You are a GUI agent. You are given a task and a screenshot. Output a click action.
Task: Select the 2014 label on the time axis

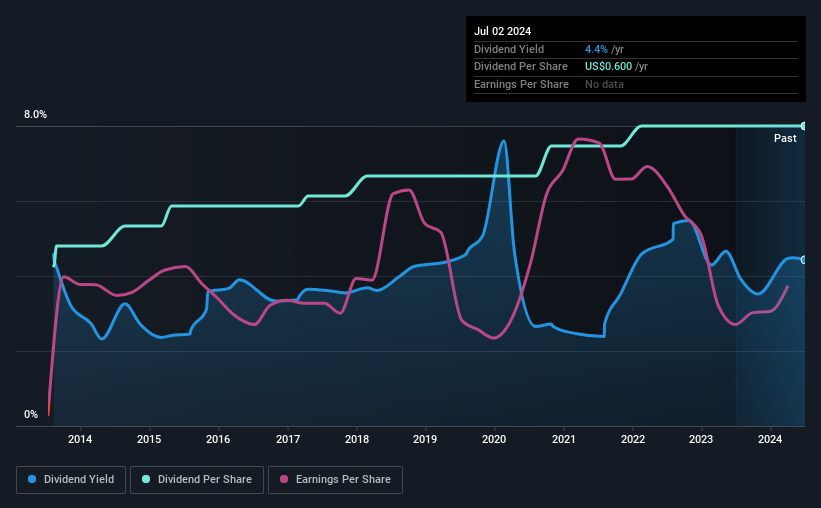pos(80,439)
